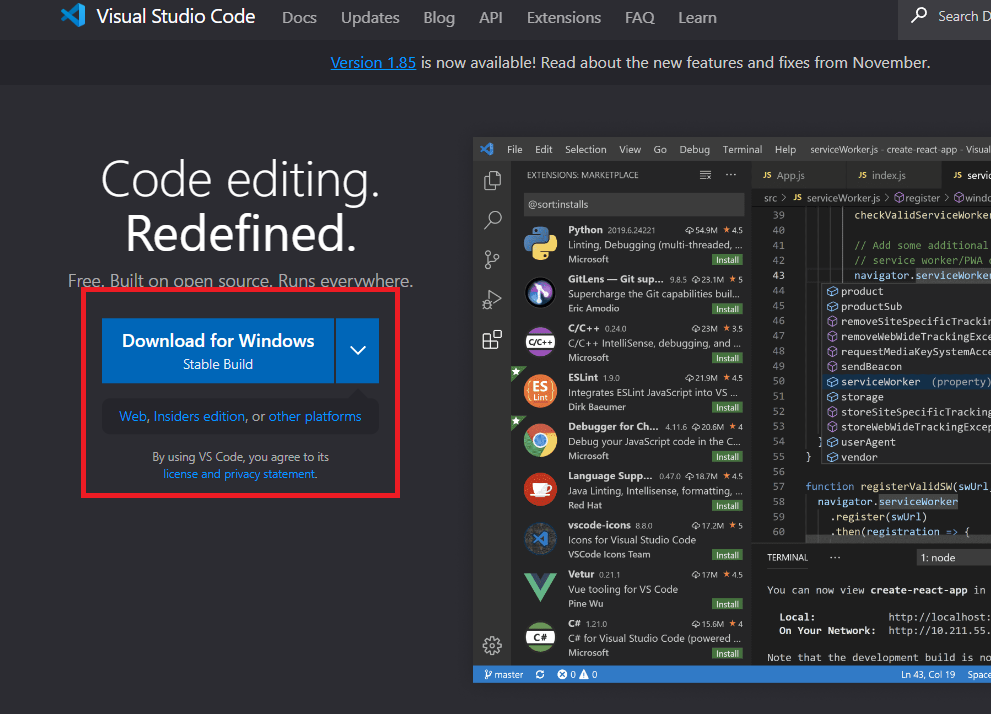Screen dimensions: 993x714
Task: Click the sync changes icon in status bar
Action: [540, 675]
